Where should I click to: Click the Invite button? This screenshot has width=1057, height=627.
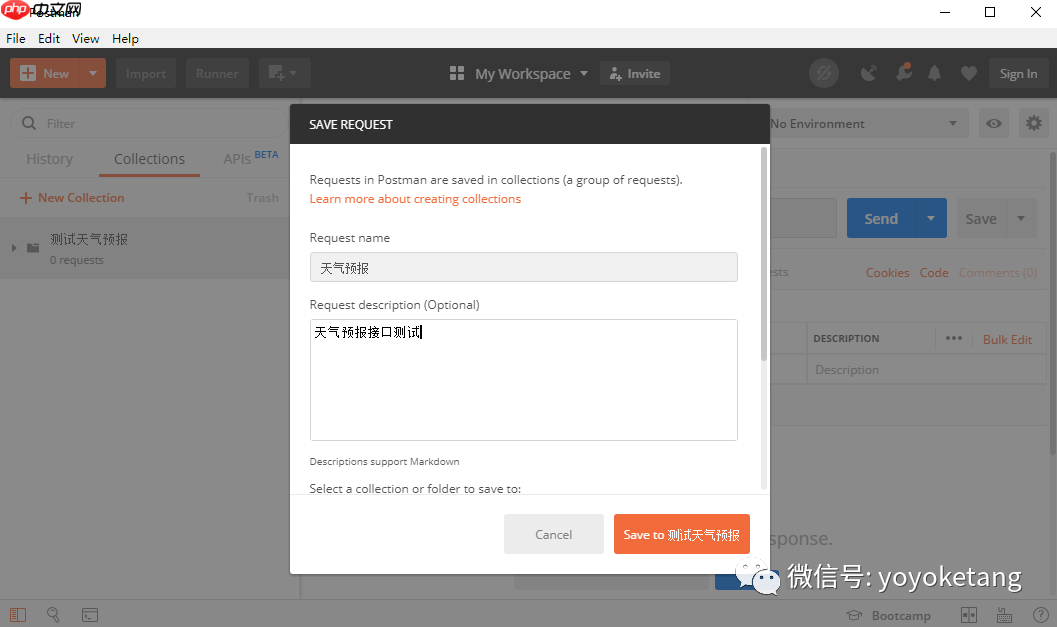[x=635, y=73]
